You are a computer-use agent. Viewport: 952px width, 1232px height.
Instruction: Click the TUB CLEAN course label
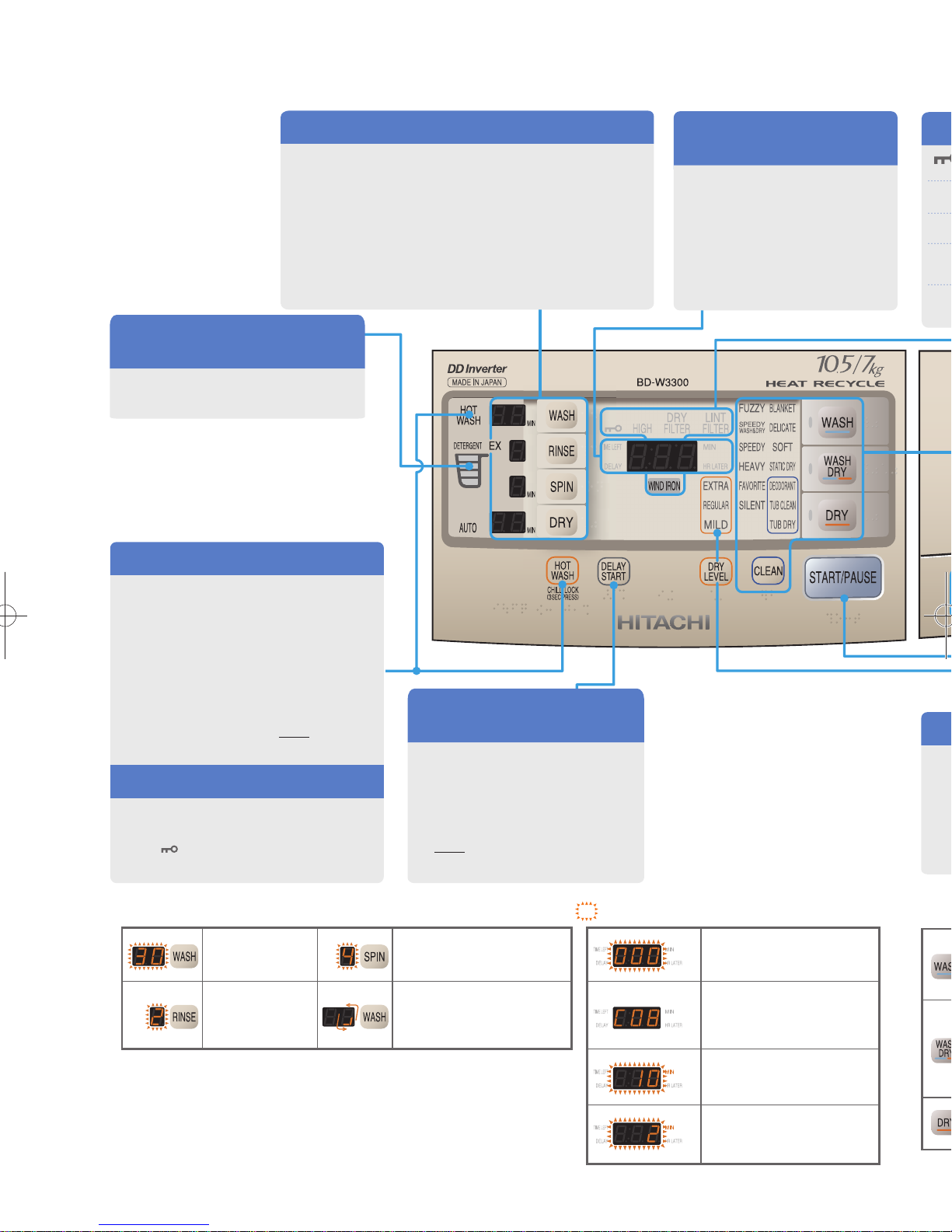[783, 505]
